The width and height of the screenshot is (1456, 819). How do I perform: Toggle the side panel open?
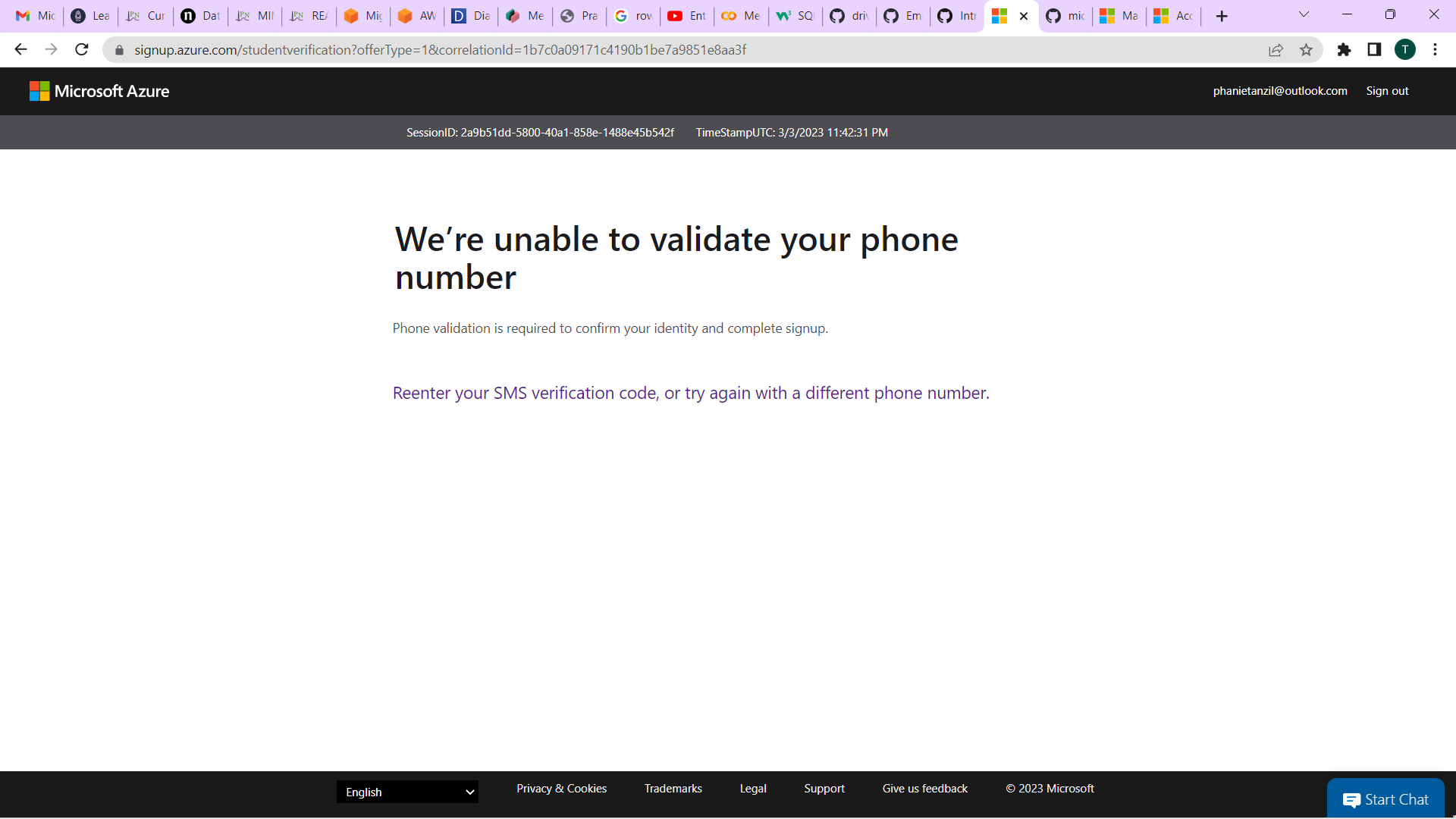[1374, 49]
